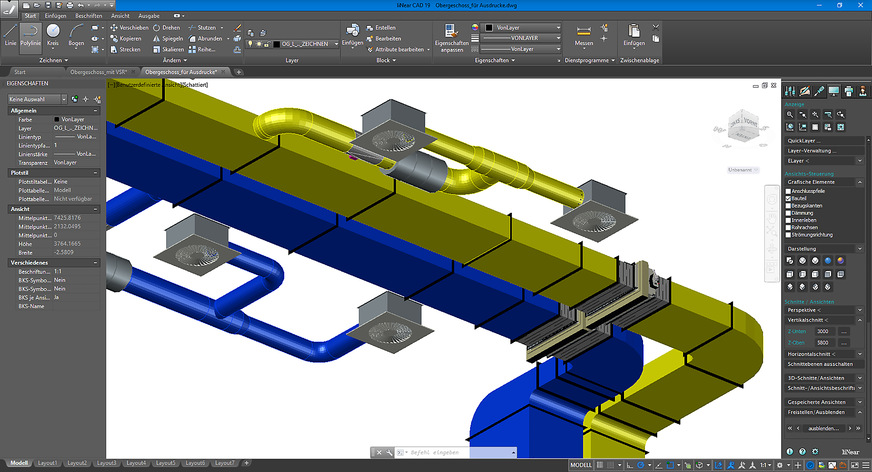Screen dimensions: 872x472
Task: Open Eigenschaften anpassen tool
Action: pos(452,38)
